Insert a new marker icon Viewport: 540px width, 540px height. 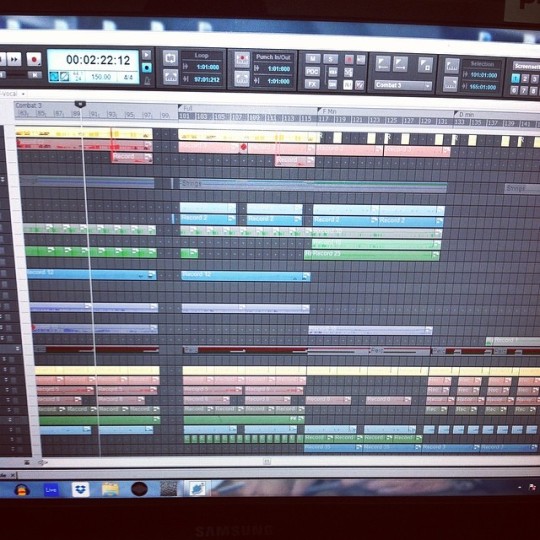(425, 65)
